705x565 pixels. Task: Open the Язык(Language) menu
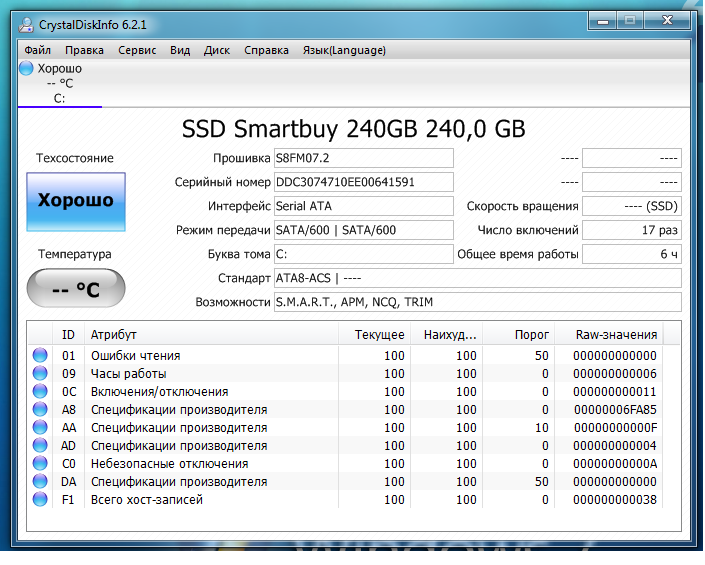[x=344, y=50]
